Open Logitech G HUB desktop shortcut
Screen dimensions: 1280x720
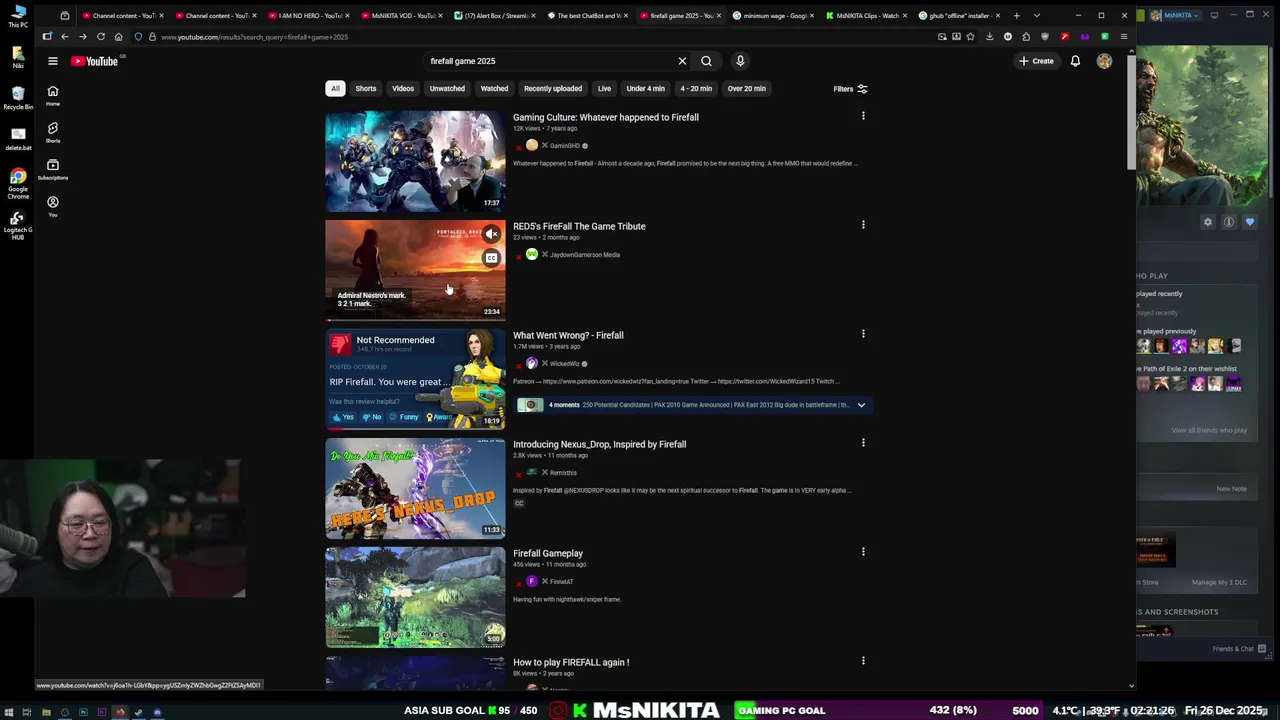(18, 226)
